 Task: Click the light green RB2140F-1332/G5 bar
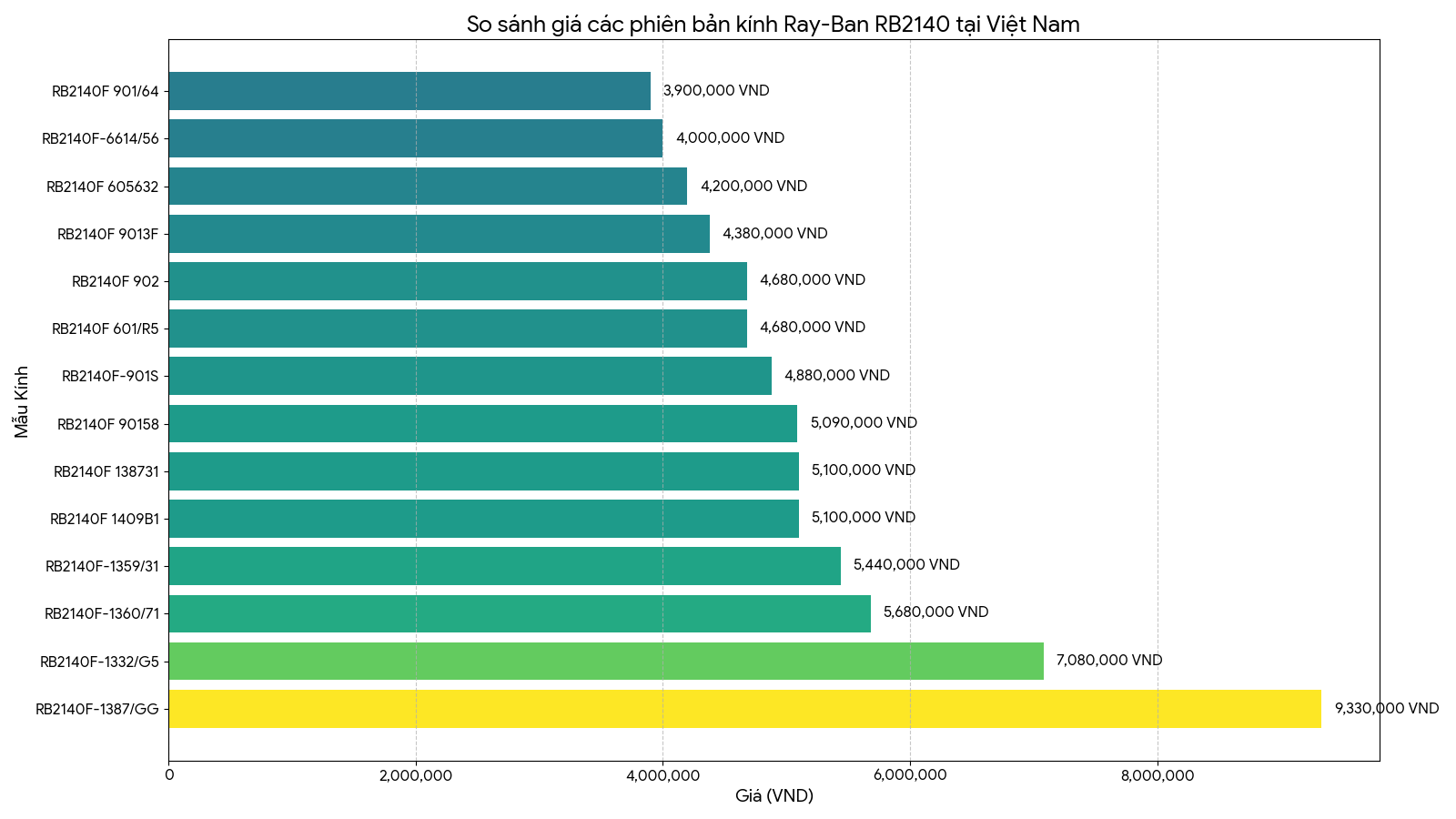[606, 661]
